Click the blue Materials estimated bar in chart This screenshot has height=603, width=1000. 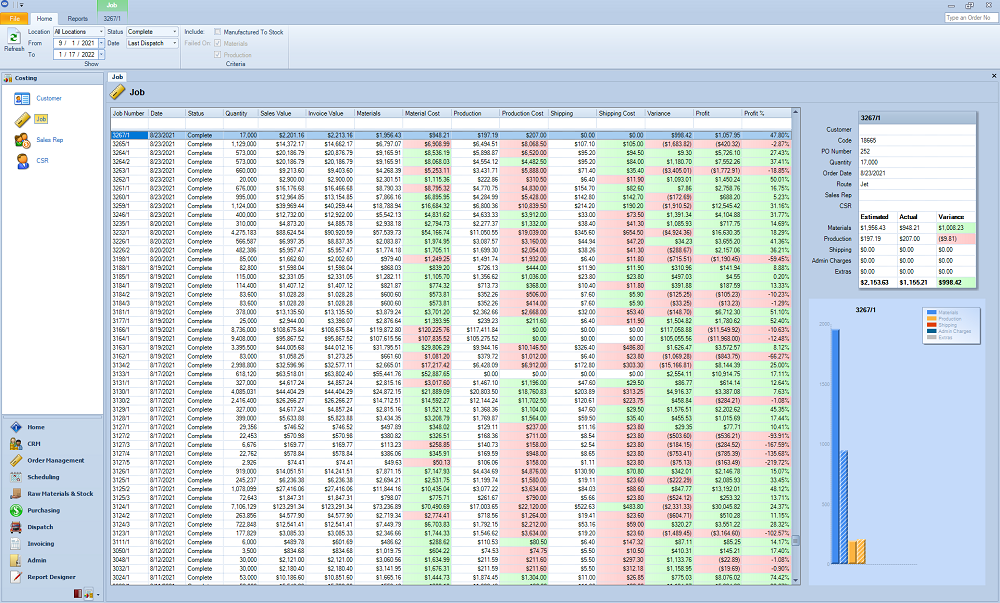(x=835, y=446)
